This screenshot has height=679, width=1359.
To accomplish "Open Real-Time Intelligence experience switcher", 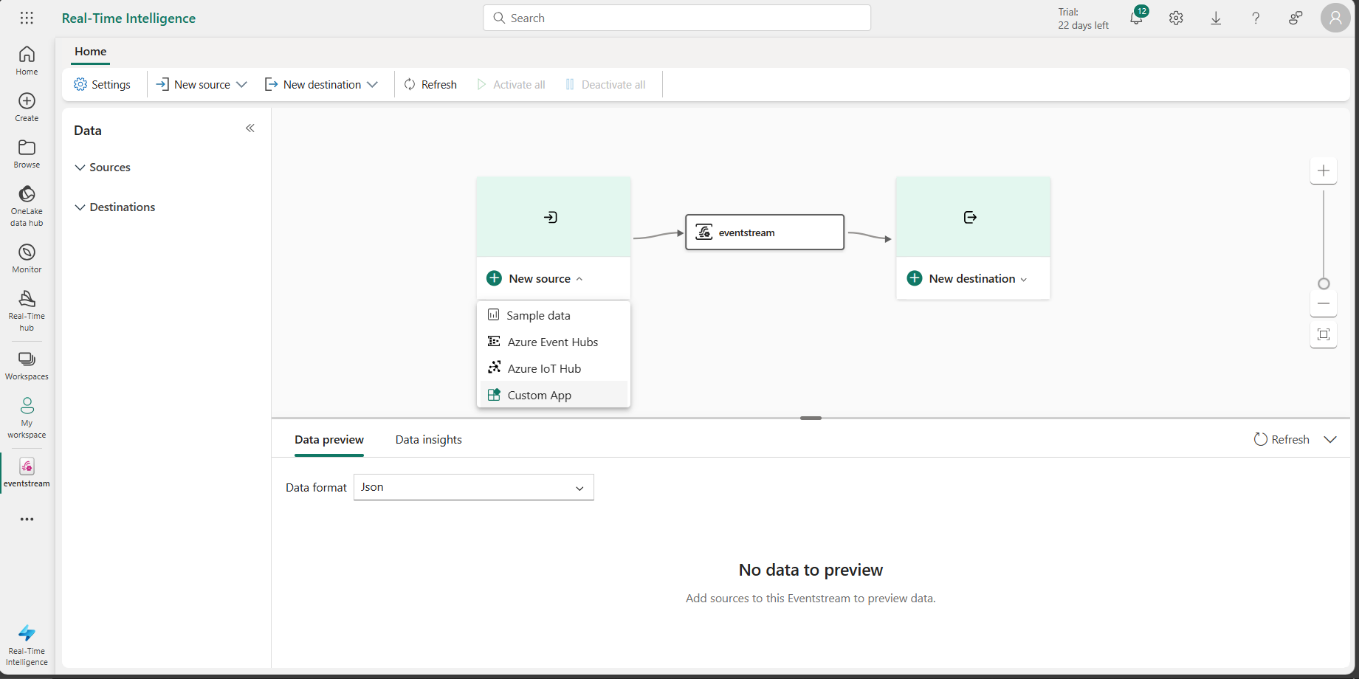I will coord(27,645).
